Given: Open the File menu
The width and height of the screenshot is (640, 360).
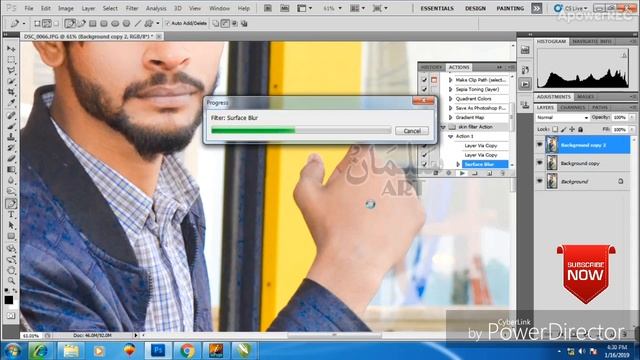Looking at the screenshot, I should (x=29, y=8).
